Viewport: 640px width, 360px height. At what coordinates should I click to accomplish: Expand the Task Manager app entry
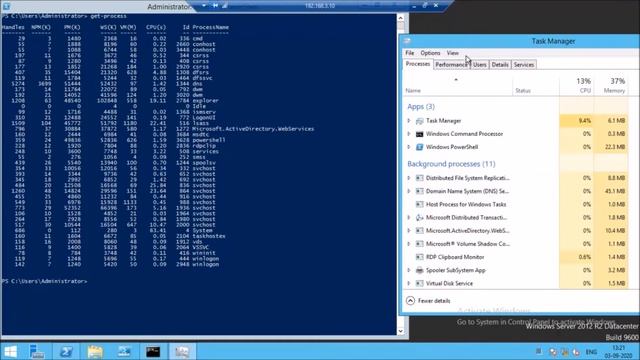pyautogui.click(x=409, y=121)
